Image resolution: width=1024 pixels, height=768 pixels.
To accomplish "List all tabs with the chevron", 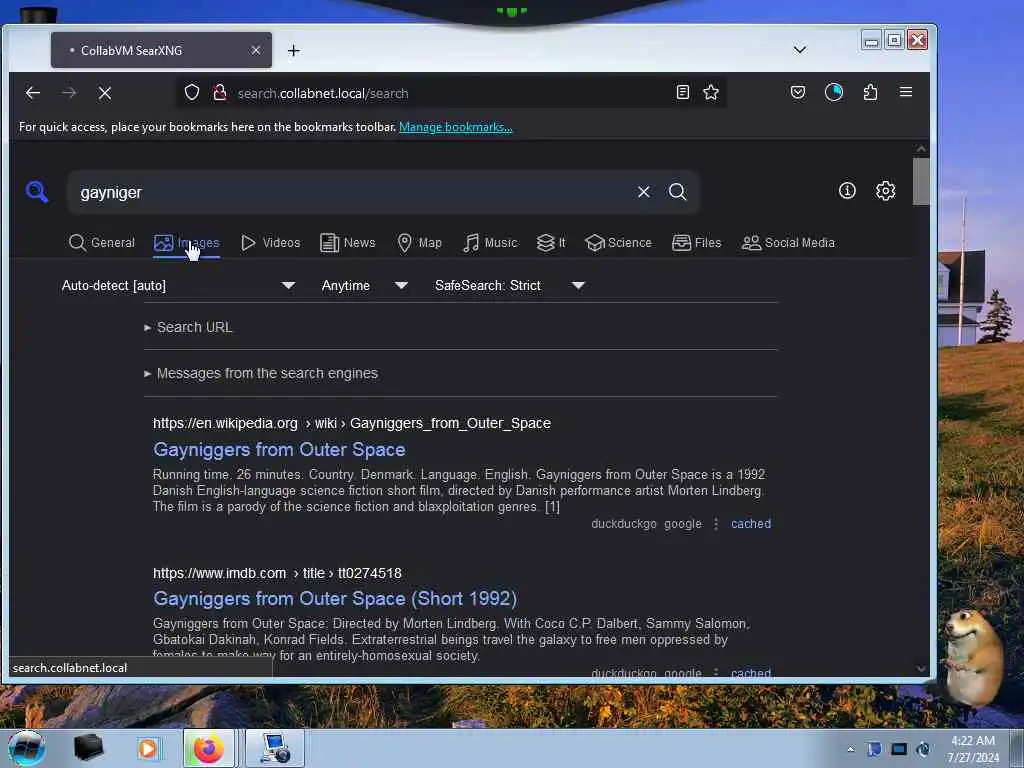I will 799,50.
